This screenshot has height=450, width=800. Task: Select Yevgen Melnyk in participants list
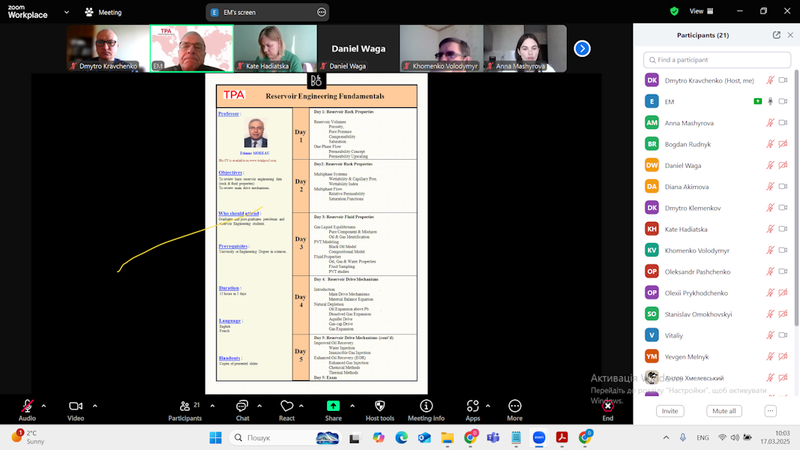pos(717,357)
